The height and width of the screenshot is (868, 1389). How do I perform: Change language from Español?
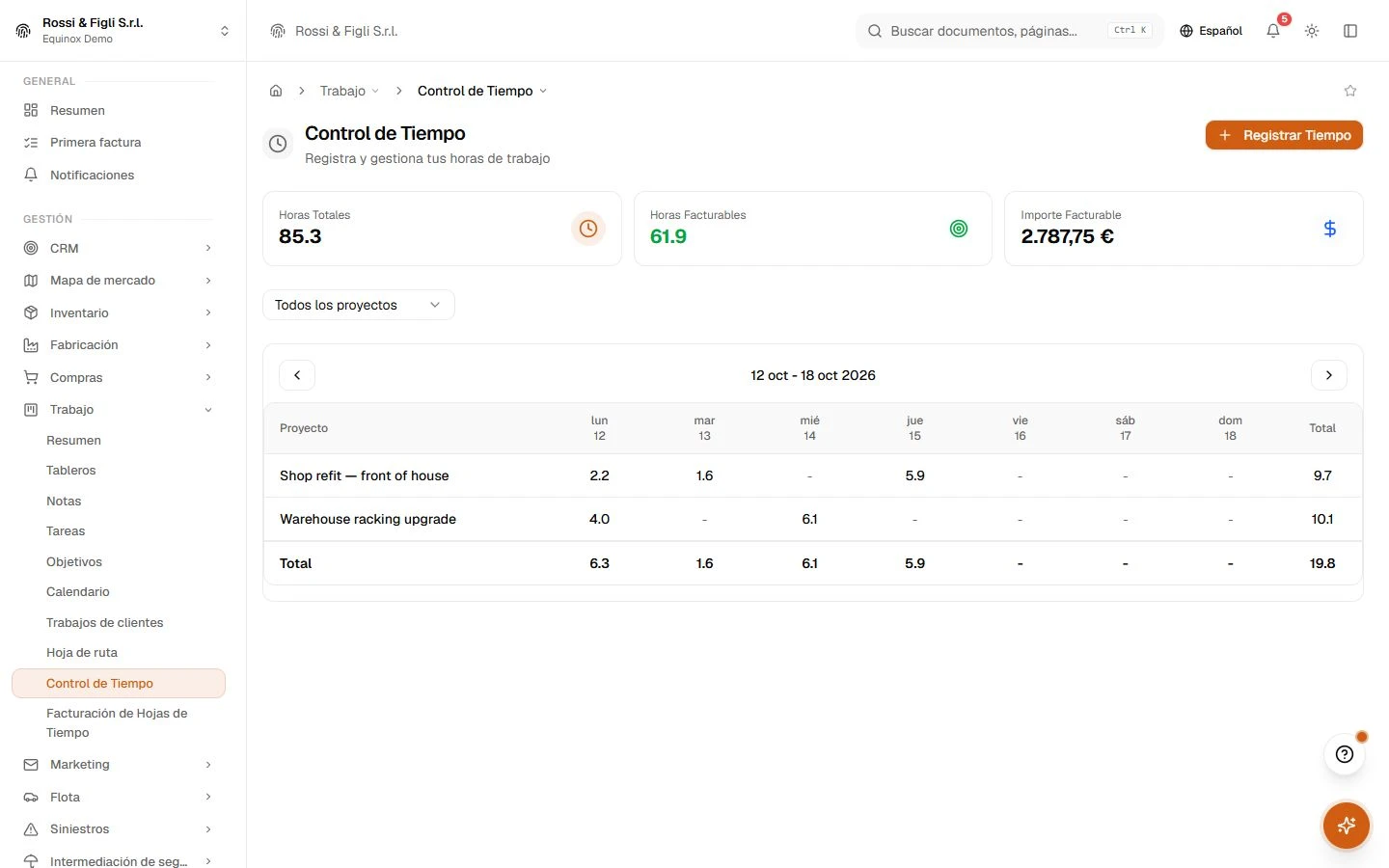[1211, 31]
